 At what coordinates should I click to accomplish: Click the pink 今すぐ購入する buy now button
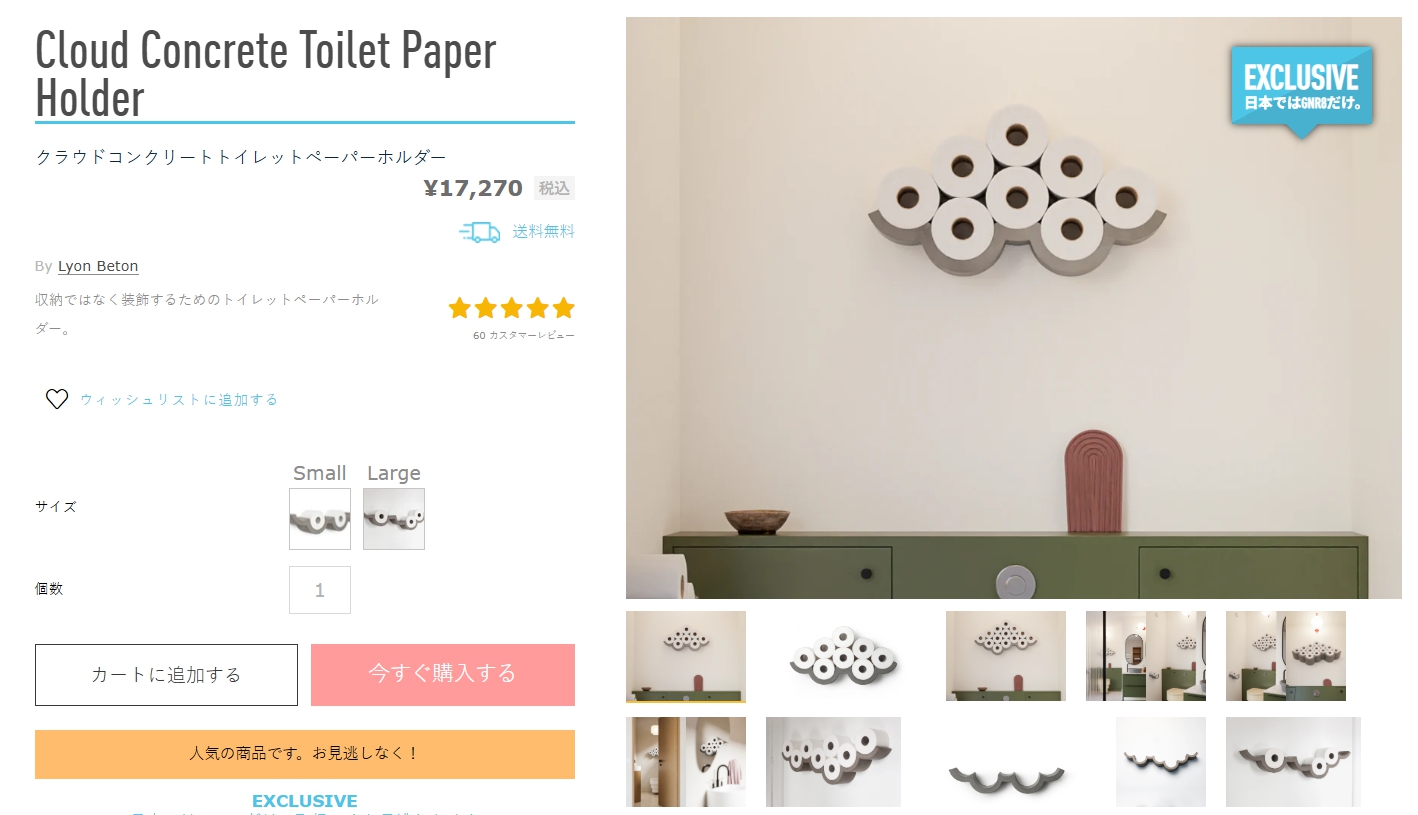pos(443,674)
